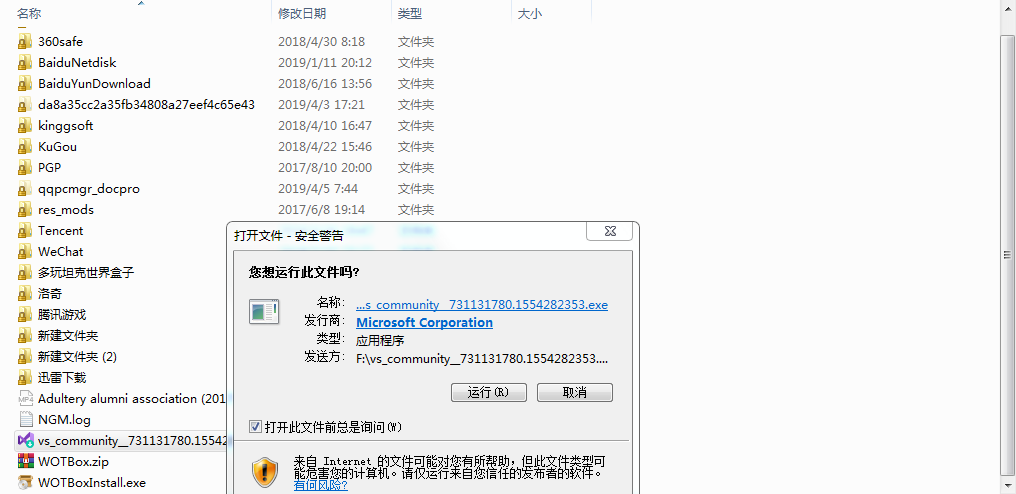Select the 新建文件夹 (2) folder icon
This screenshot has width=1016, height=494.
[x=25, y=357]
